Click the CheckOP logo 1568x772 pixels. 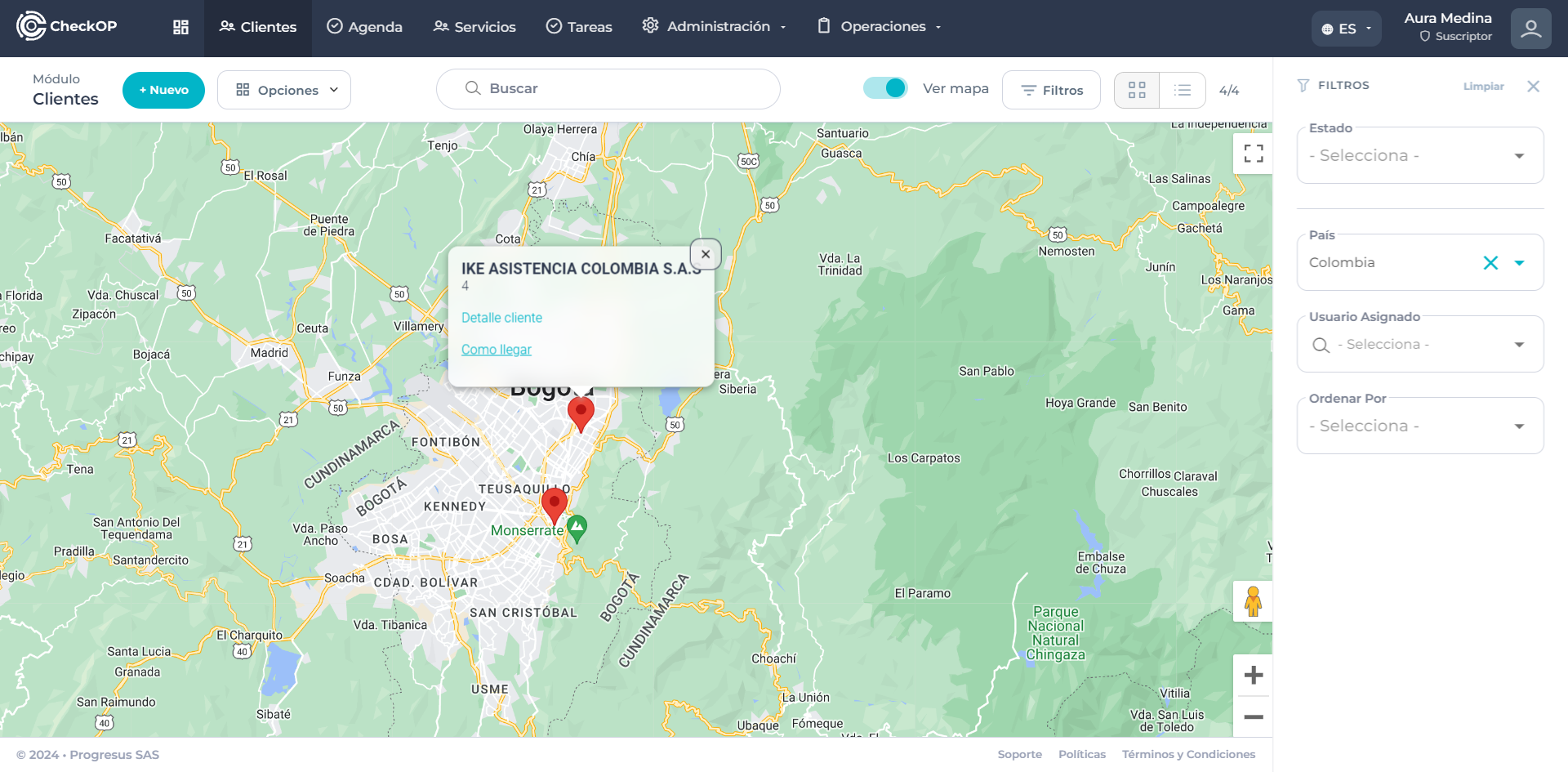67,26
